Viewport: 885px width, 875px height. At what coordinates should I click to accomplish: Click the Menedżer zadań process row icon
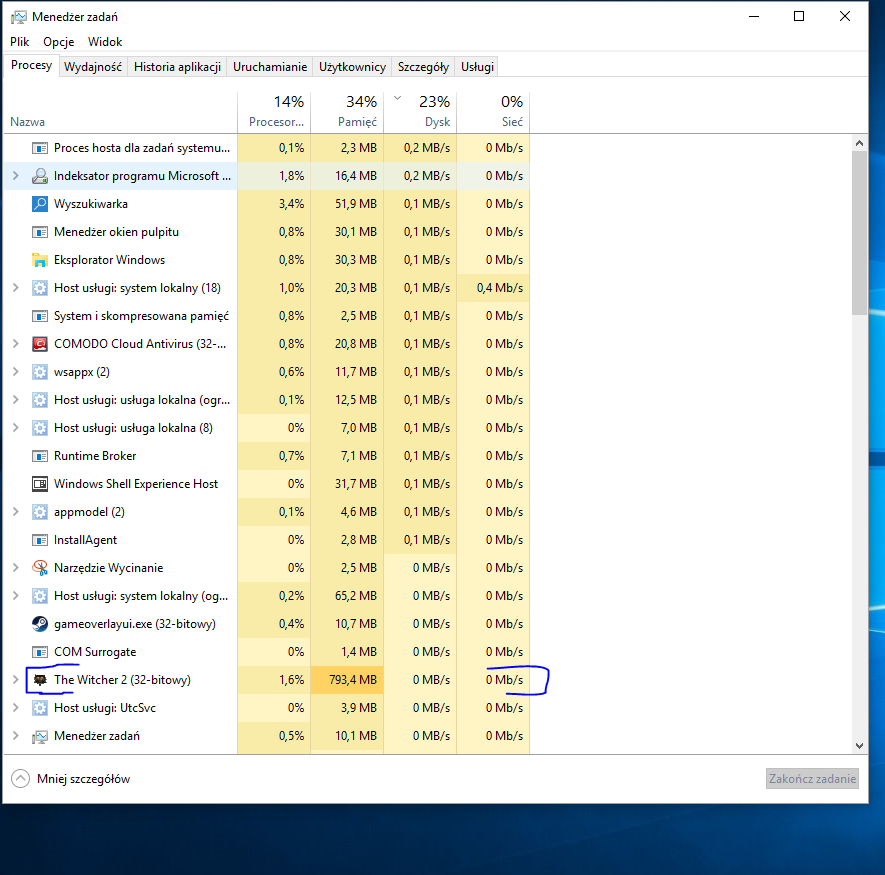click(x=40, y=736)
